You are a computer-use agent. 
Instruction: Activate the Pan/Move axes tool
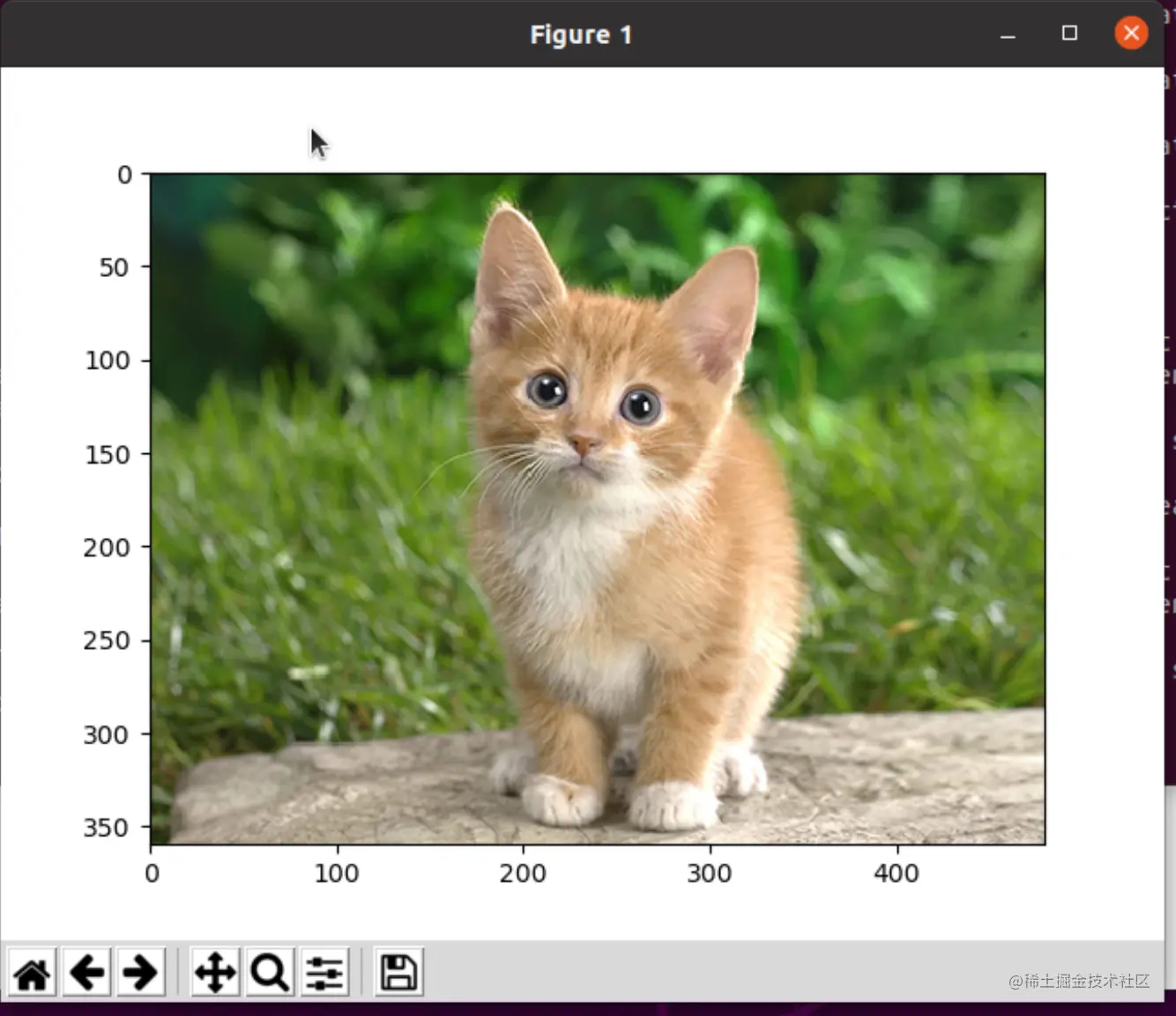coord(215,973)
